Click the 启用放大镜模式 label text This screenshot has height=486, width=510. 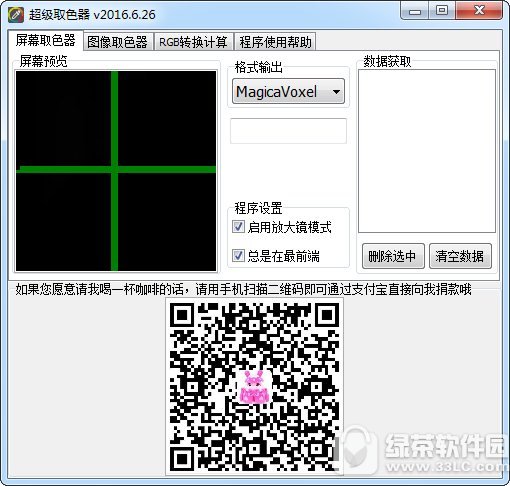[289, 227]
